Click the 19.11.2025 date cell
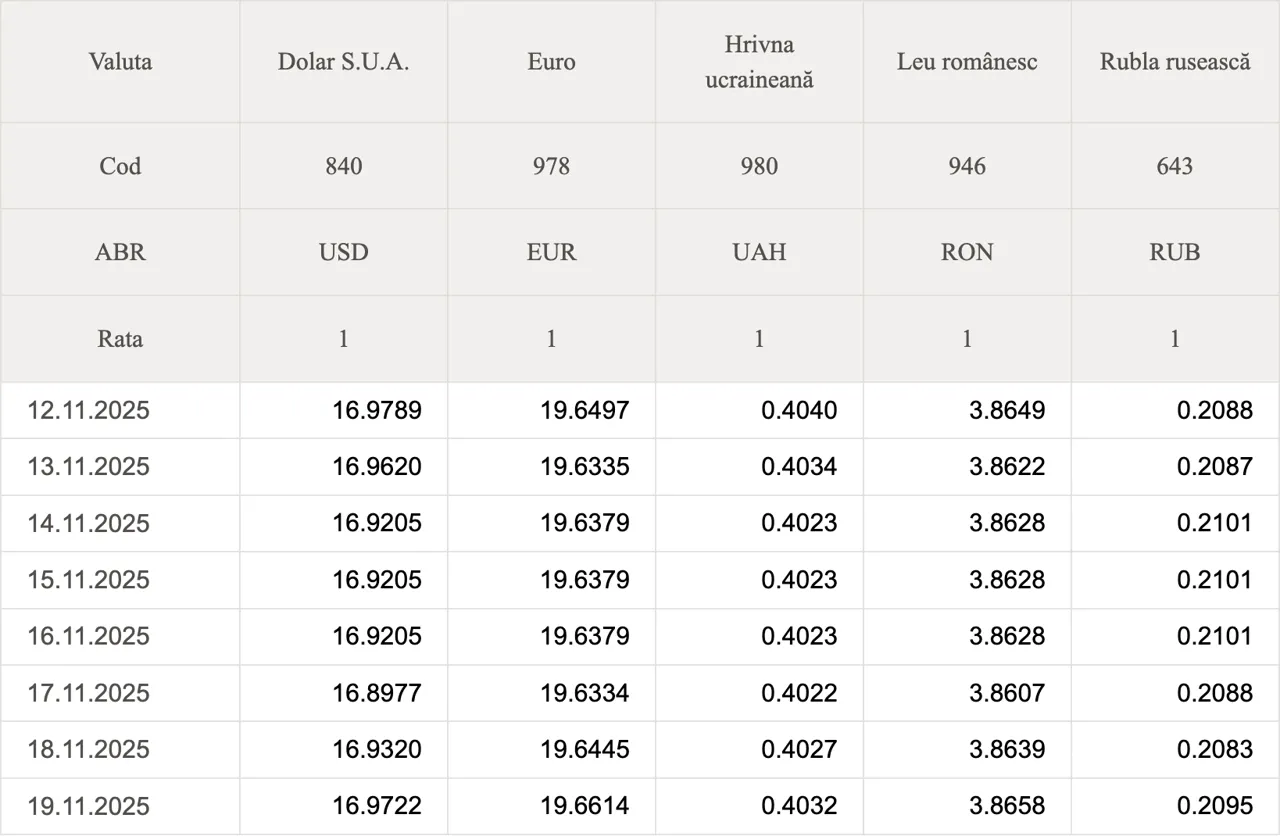 click(x=89, y=806)
